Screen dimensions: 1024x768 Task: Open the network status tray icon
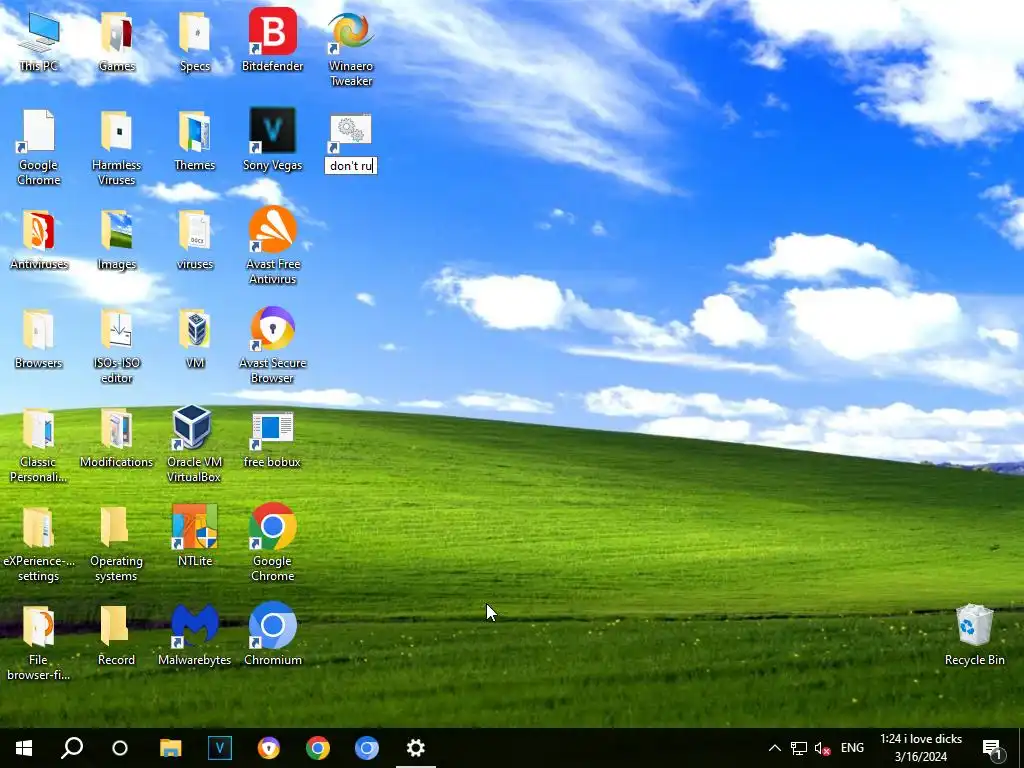pos(799,748)
